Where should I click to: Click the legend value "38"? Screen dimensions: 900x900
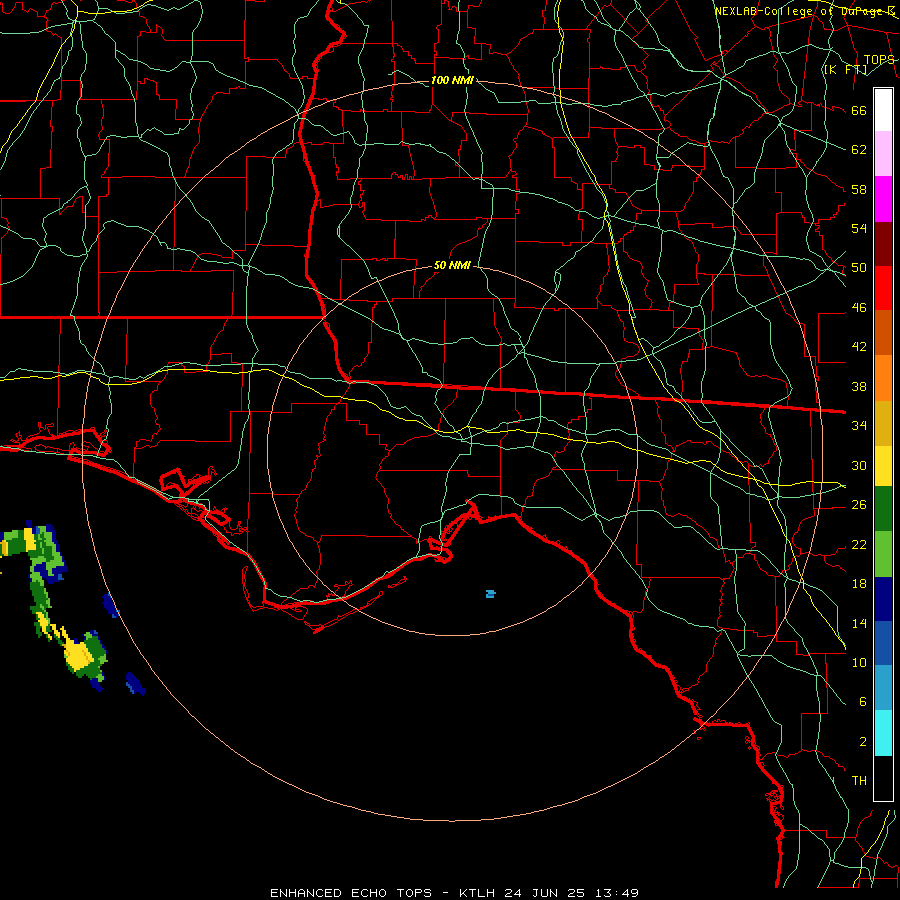point(859,387)
